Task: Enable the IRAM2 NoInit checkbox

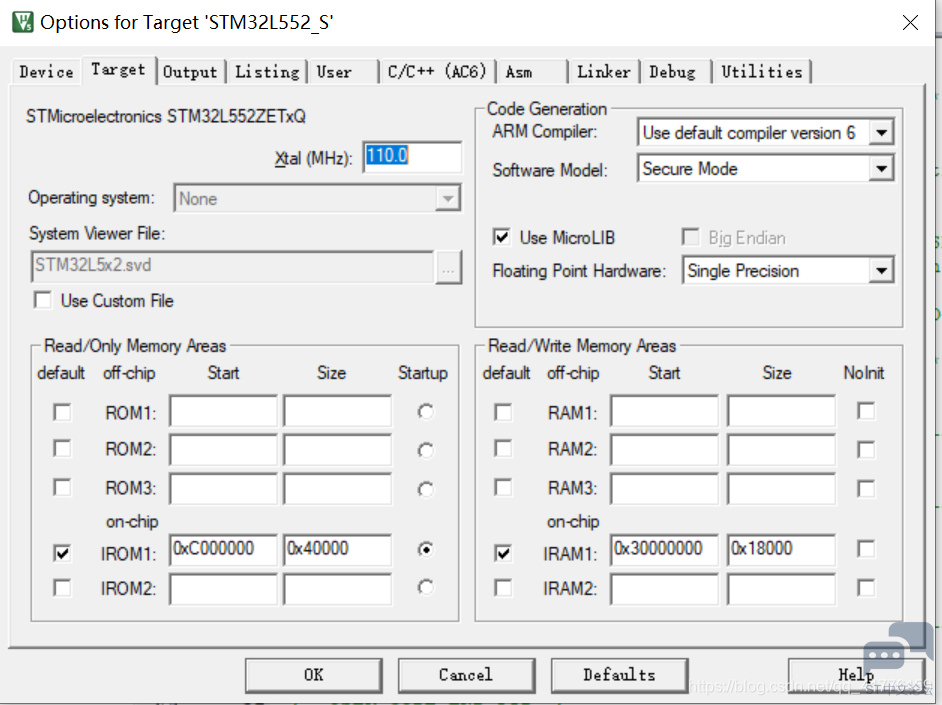Action: click(x=866, y=587)
